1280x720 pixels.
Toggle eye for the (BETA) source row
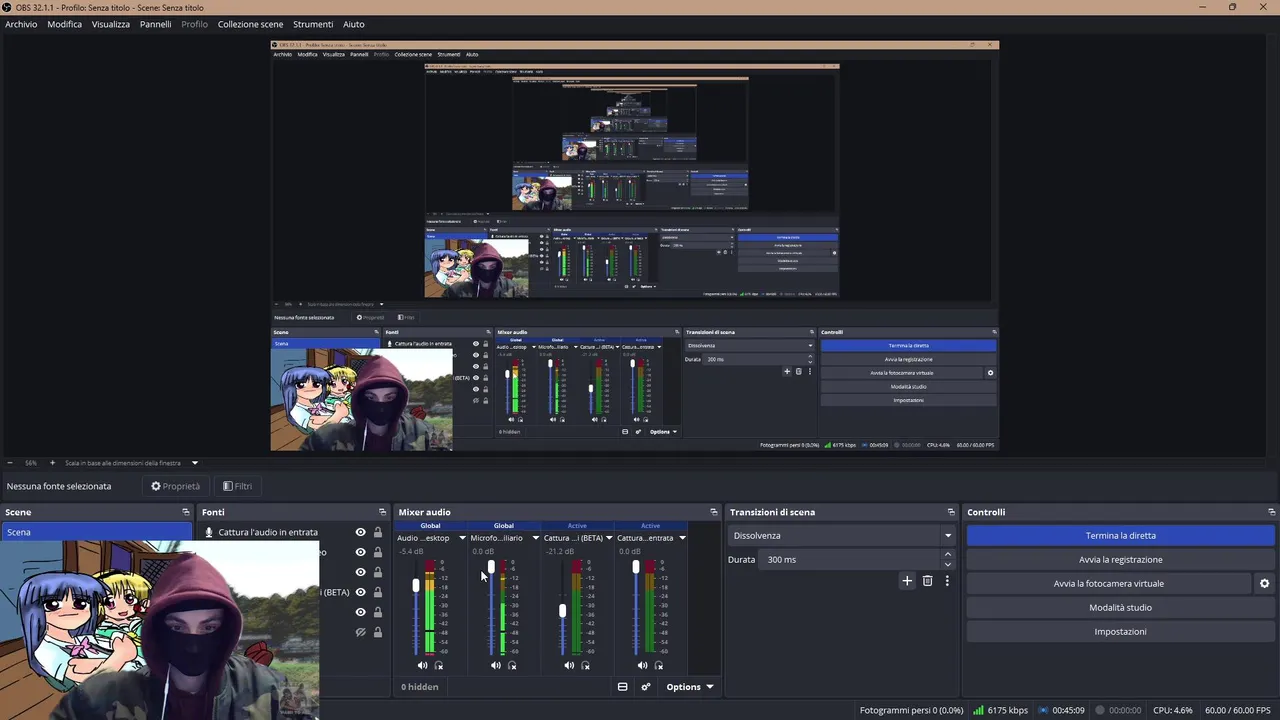point(360,592)
